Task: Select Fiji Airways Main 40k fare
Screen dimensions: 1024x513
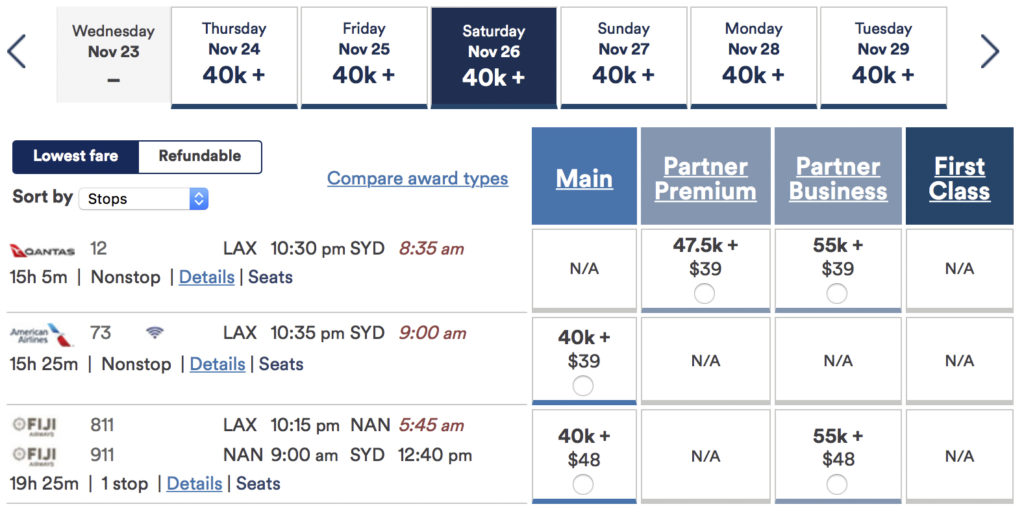Action: 583,484
